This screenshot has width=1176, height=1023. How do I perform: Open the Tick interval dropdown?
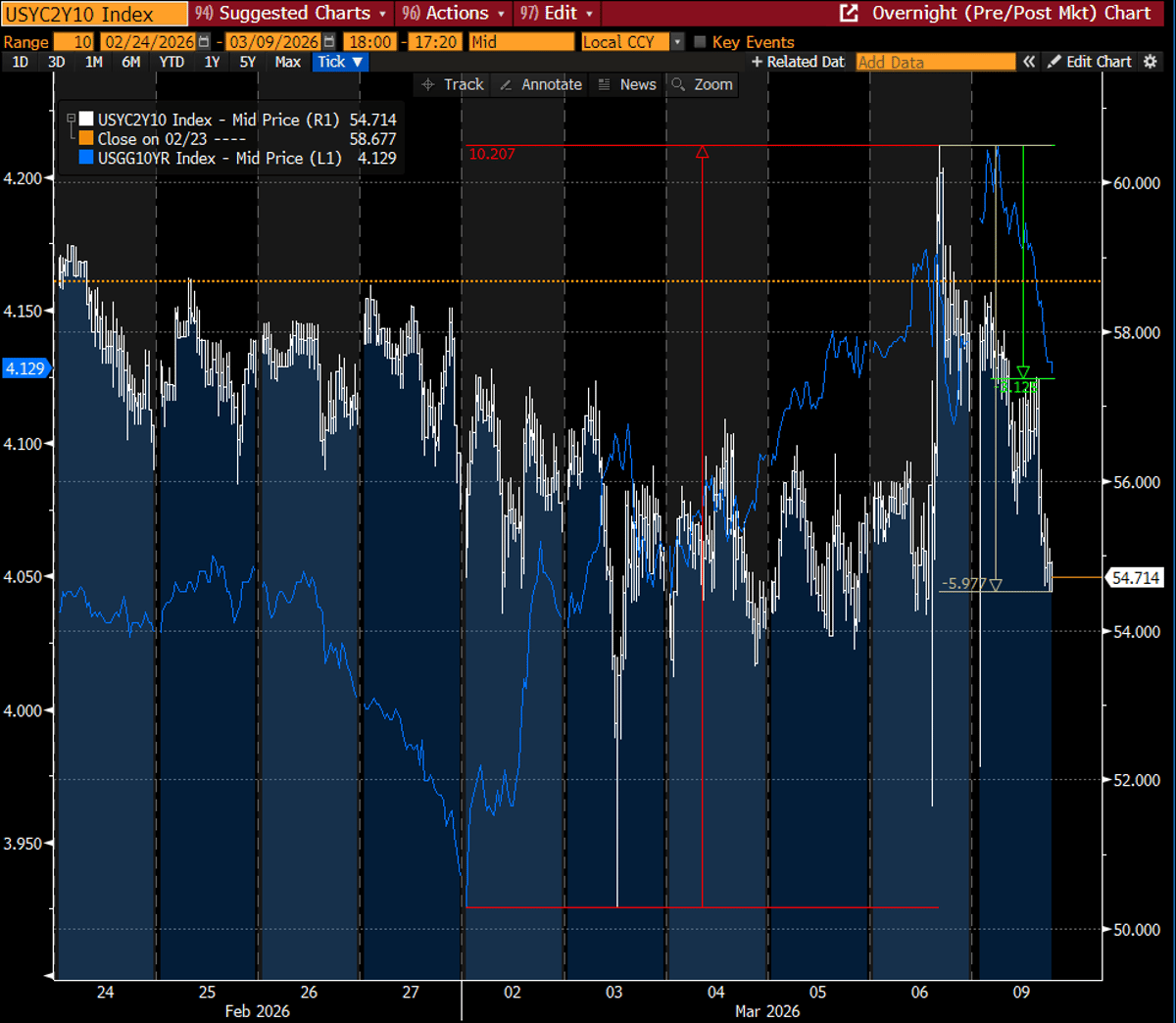tap(339, 61)
